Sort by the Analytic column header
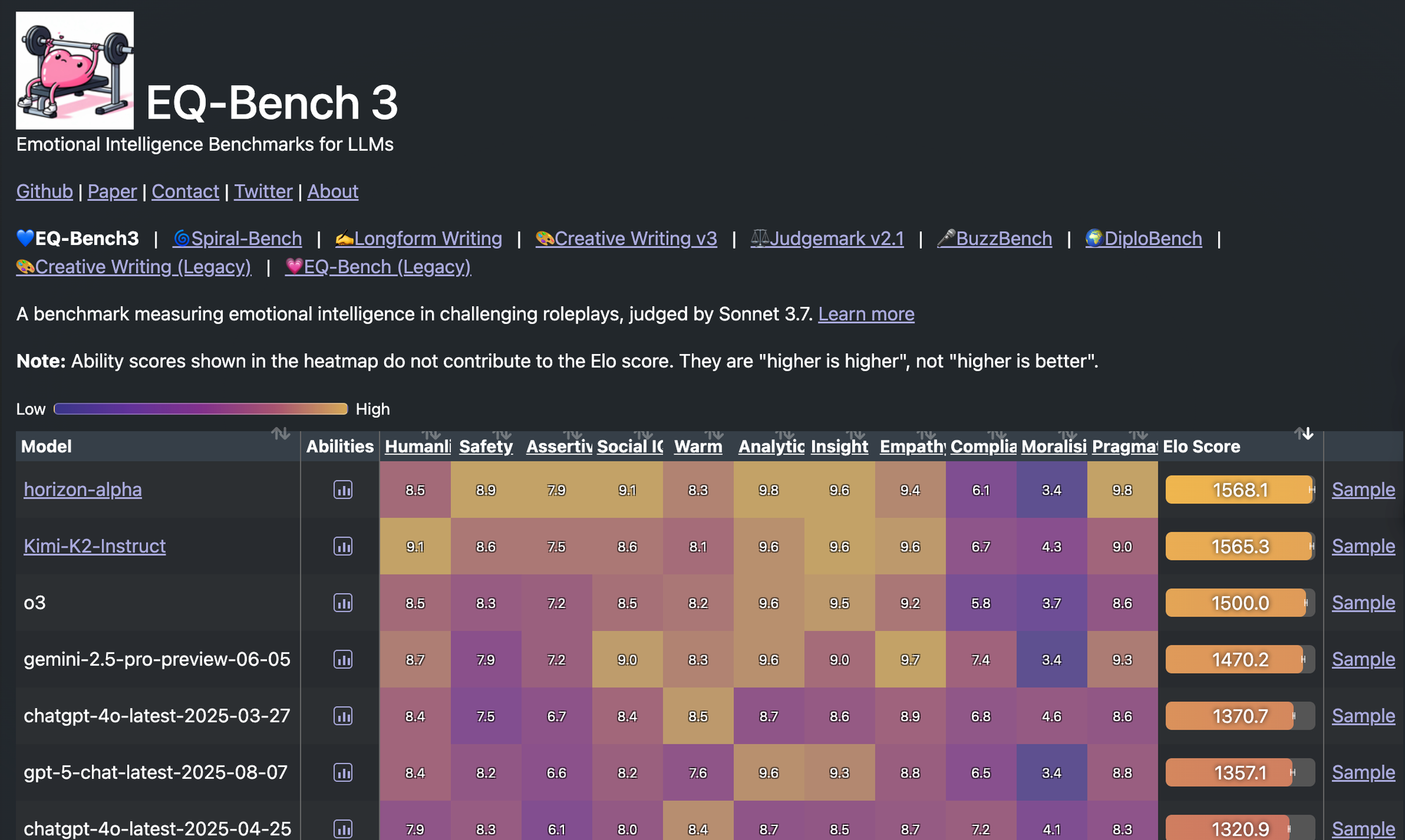Image resolution: width=1405 pixels, height=840 pixels. 771,447
